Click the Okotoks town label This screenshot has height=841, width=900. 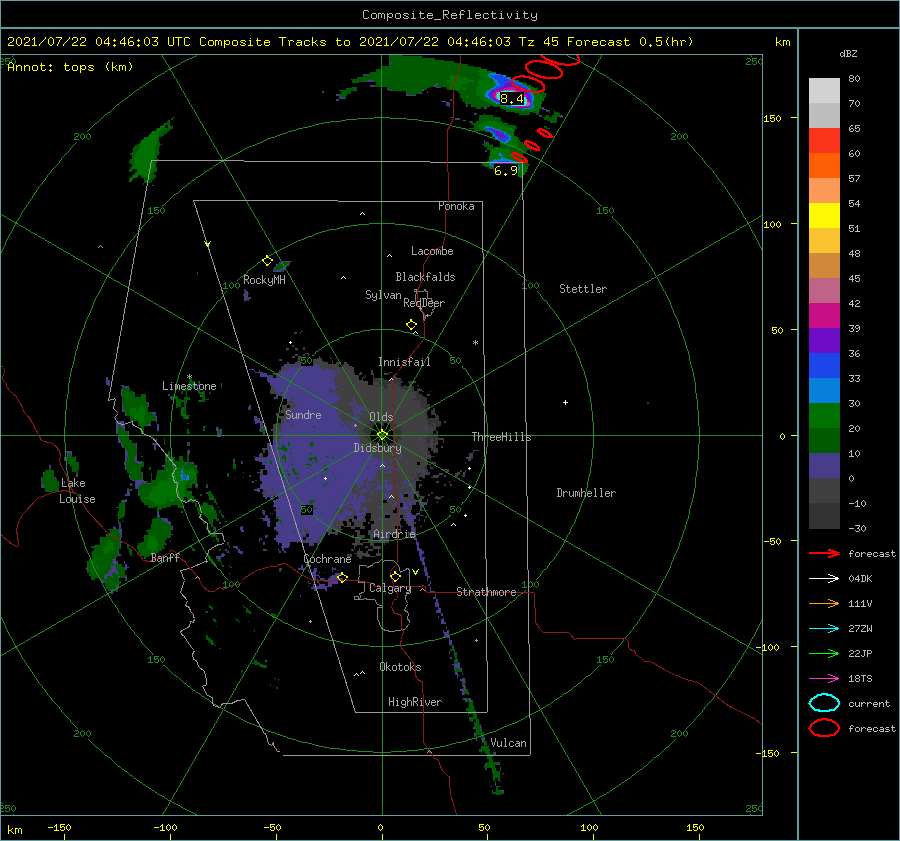click(x=400, y=667)
